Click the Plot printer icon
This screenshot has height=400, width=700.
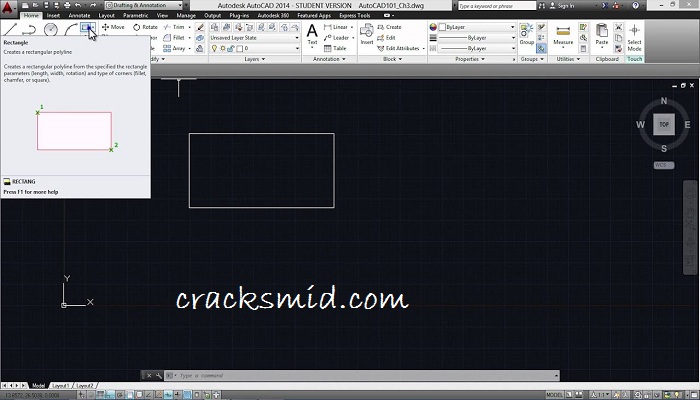67,5
